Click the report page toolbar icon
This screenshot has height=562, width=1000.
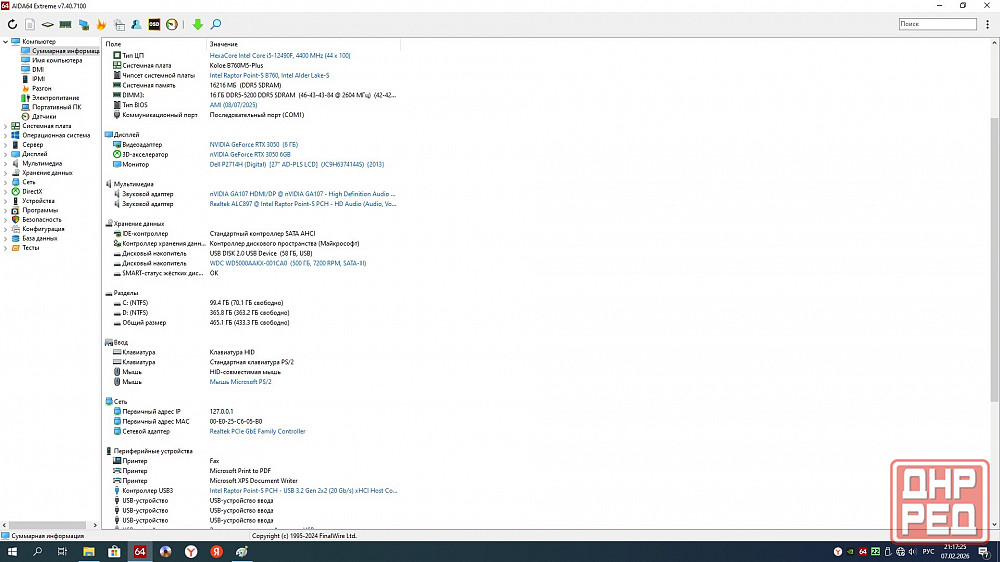click(x=30, y=24)
